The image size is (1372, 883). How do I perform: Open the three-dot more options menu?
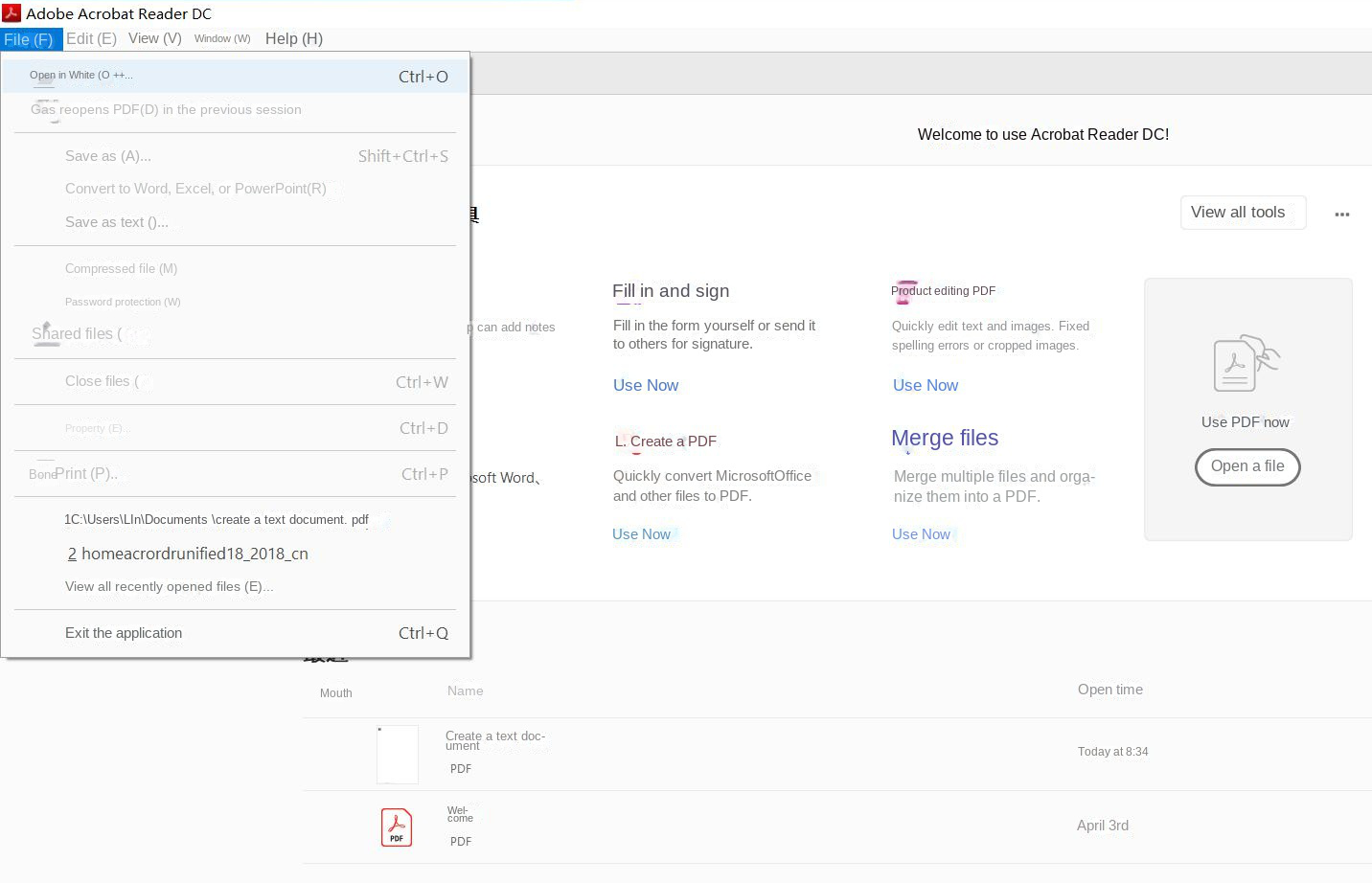(x=1342, y=215)
